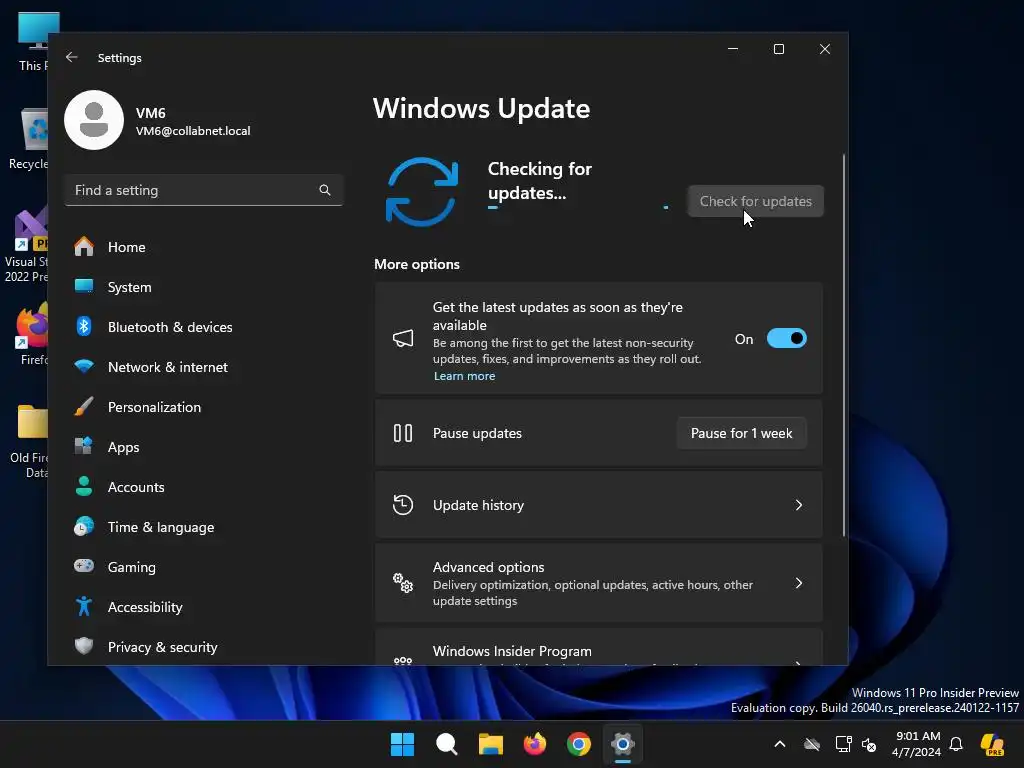Click the taskbar clock showing 9:01 AM
The image size is (1024, 768).
(918, 744)
